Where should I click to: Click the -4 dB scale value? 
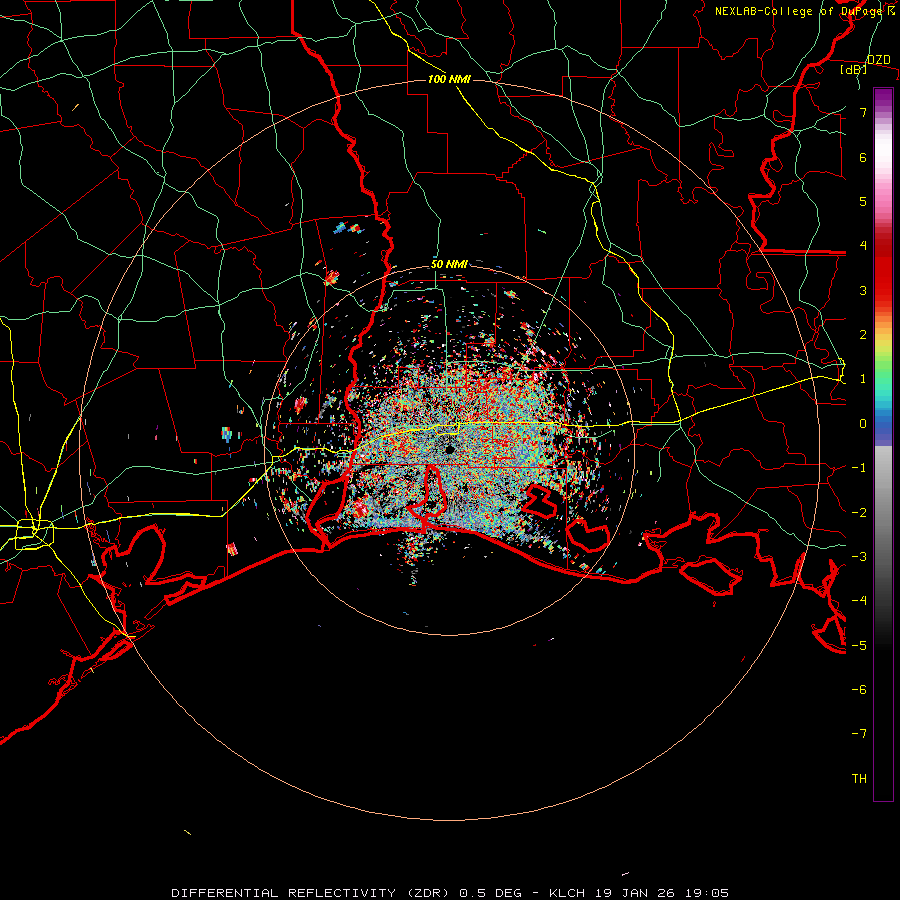(x=859, y=601)
